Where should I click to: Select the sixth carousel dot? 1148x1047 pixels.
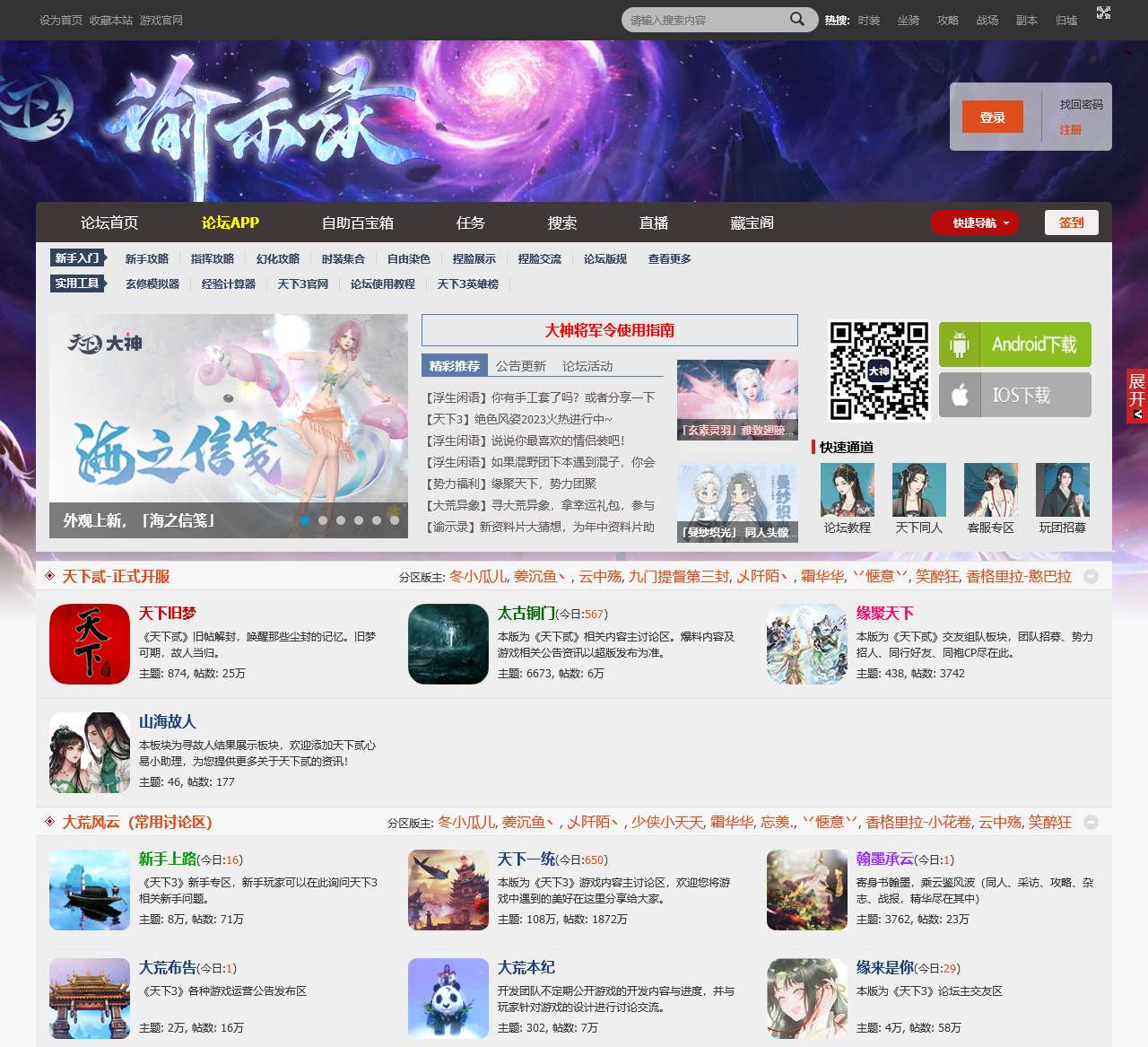(x=395, y=520)
